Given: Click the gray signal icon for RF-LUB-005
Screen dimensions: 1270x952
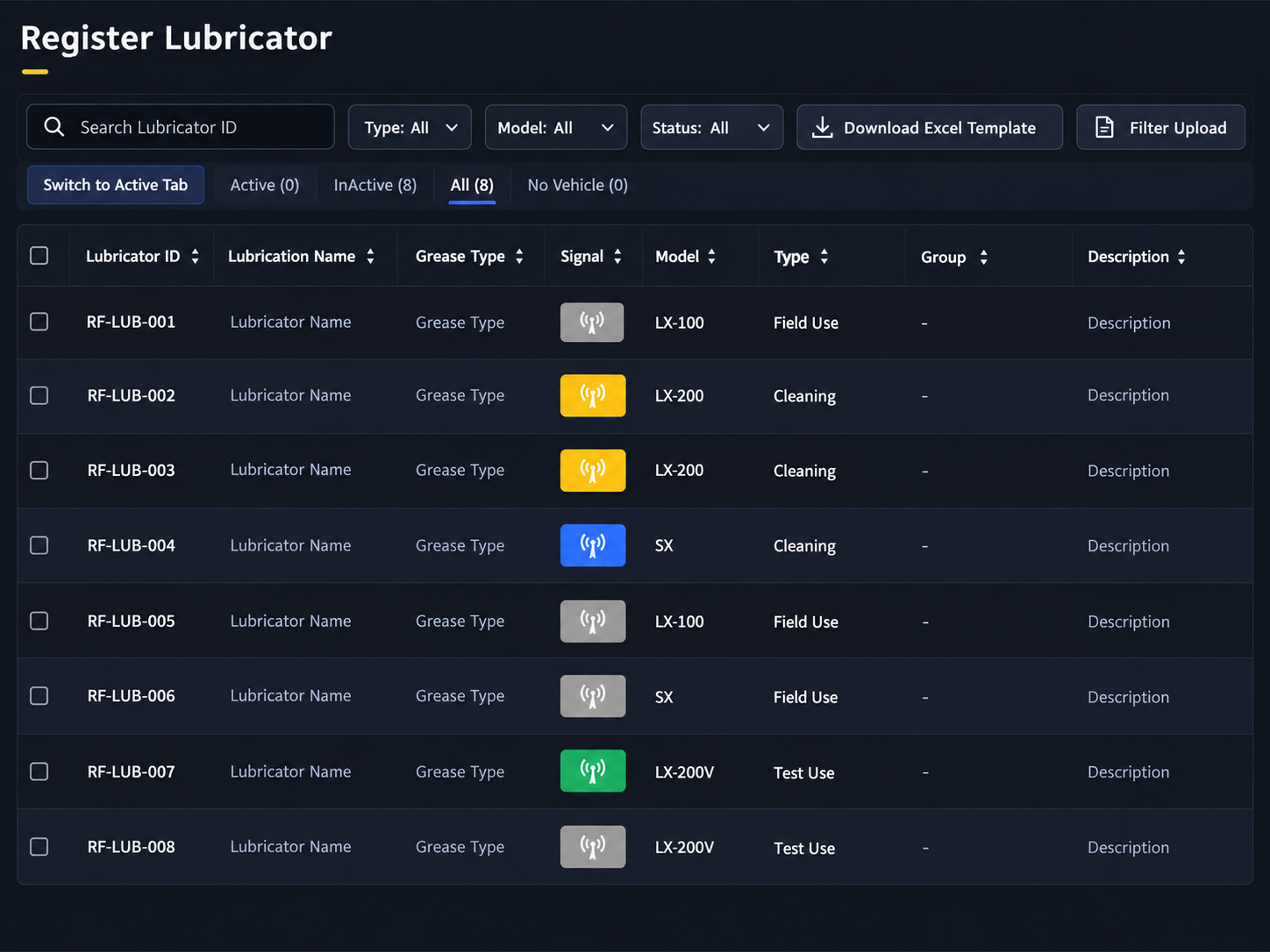Looking at the screenshot, I should coord(593,622).
